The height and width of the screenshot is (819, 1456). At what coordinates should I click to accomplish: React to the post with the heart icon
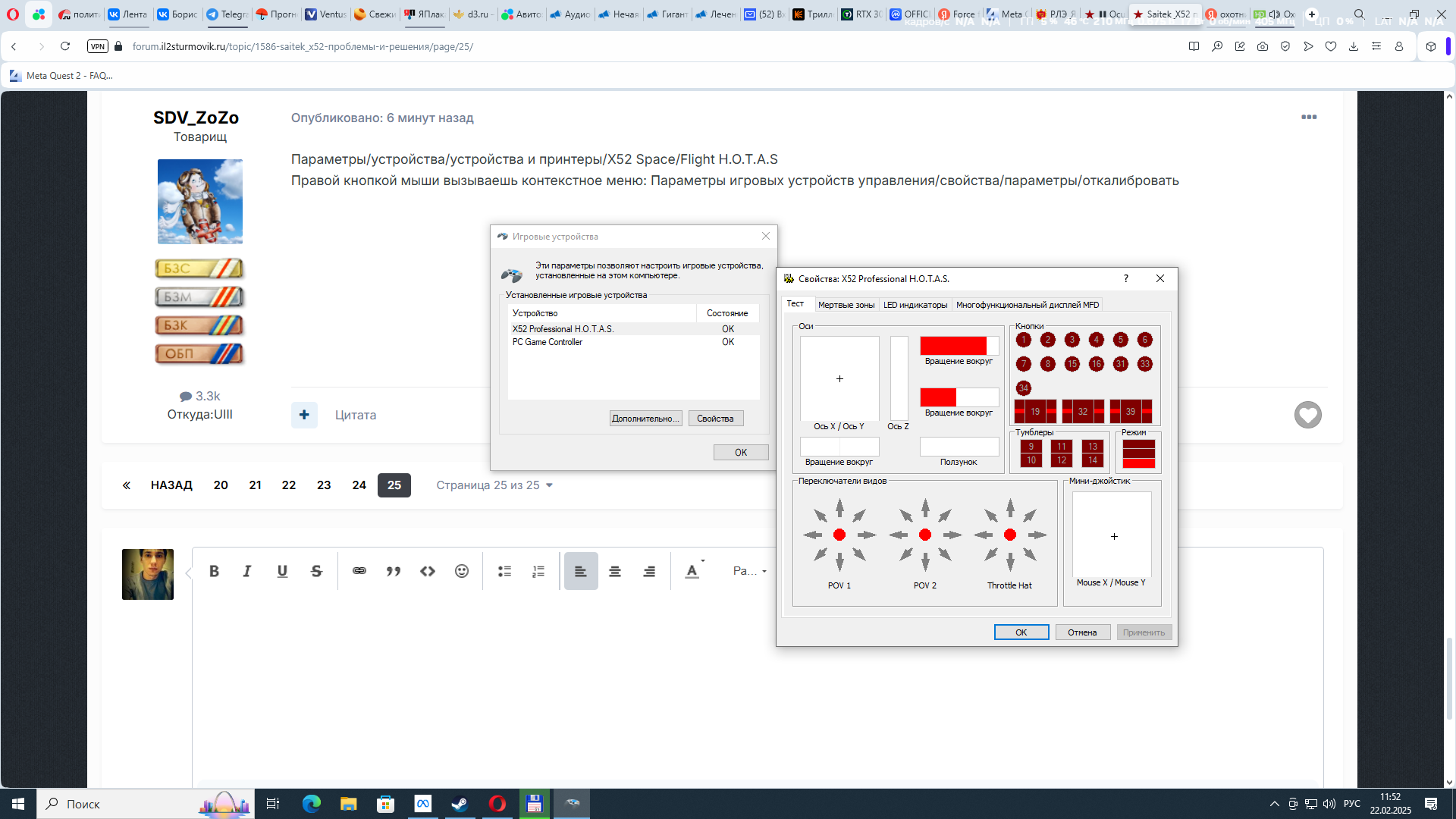1308,415
